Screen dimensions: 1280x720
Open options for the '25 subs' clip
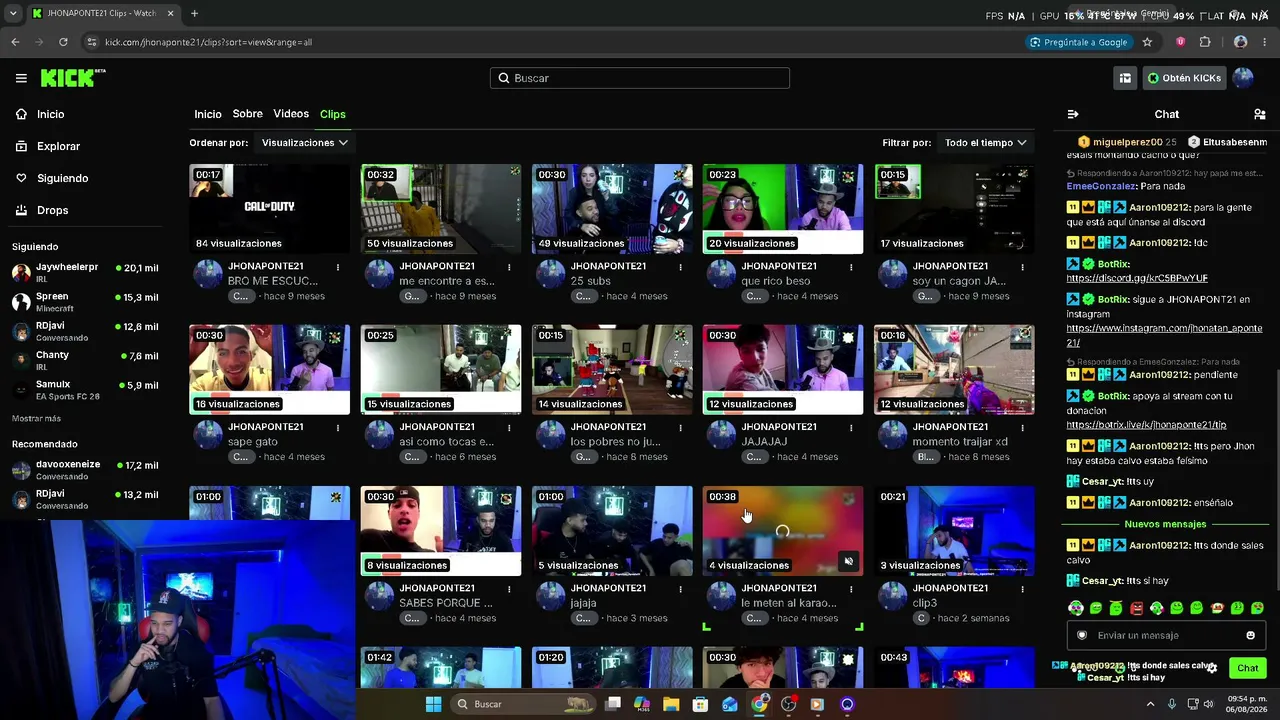[x=680, y=267]
